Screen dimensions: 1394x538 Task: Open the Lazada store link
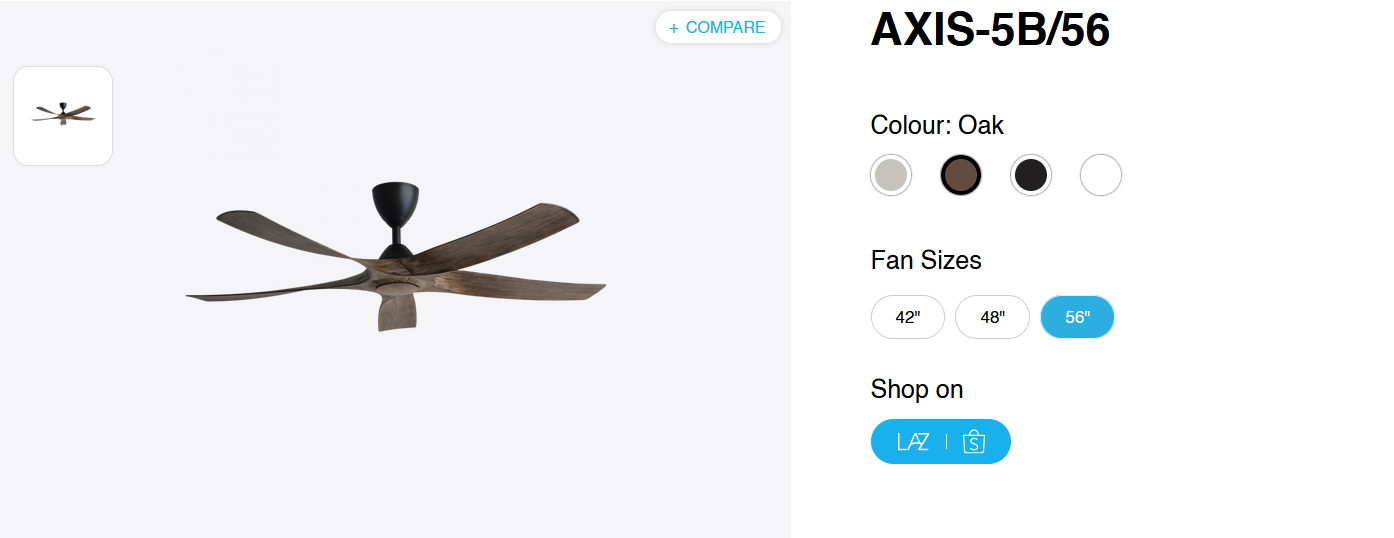tap(913, 442)
